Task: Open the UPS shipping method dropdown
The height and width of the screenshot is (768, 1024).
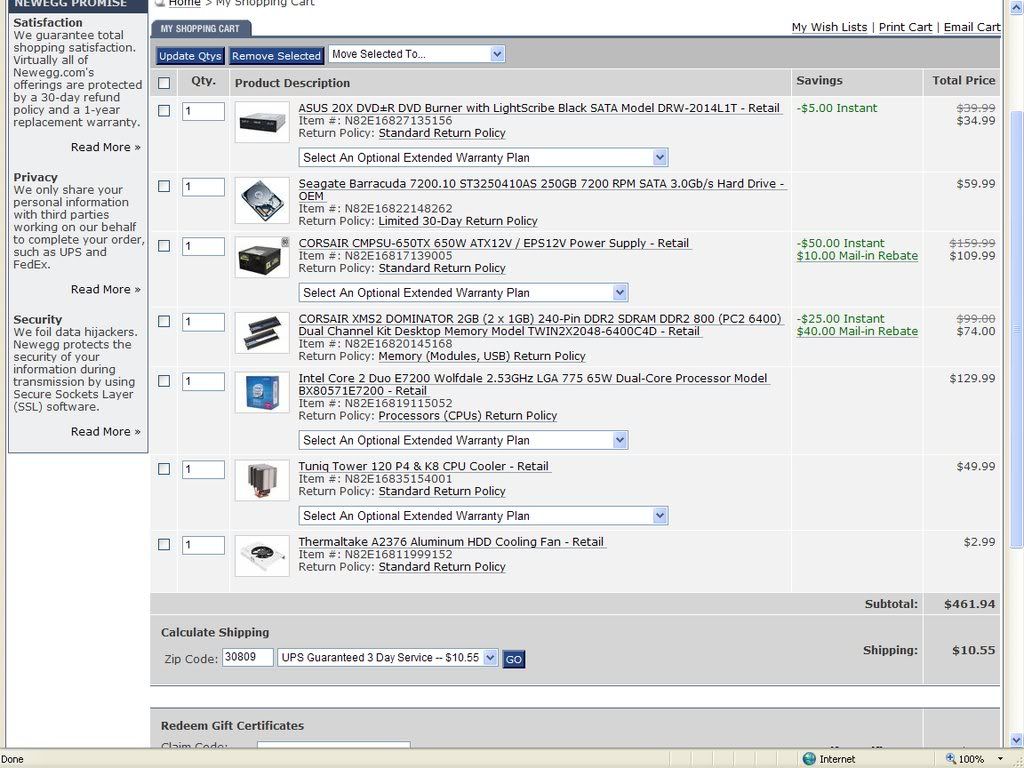Action: [x=388, y=658]
